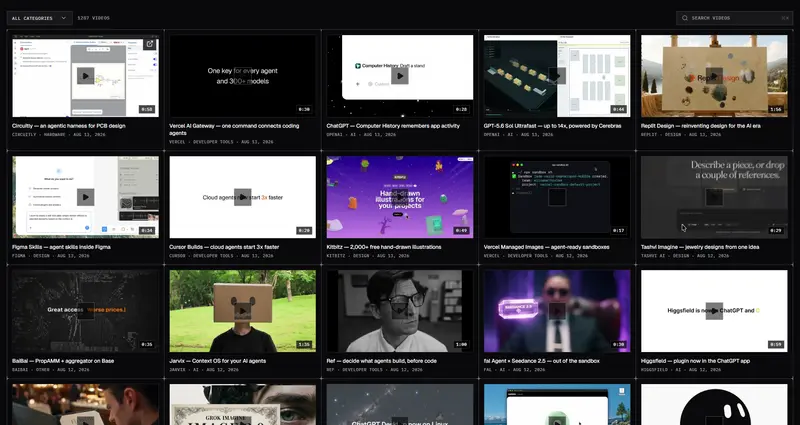Play the ChatGPT Computer History video
The image size is (800, 425).
[x=399, y=76]
